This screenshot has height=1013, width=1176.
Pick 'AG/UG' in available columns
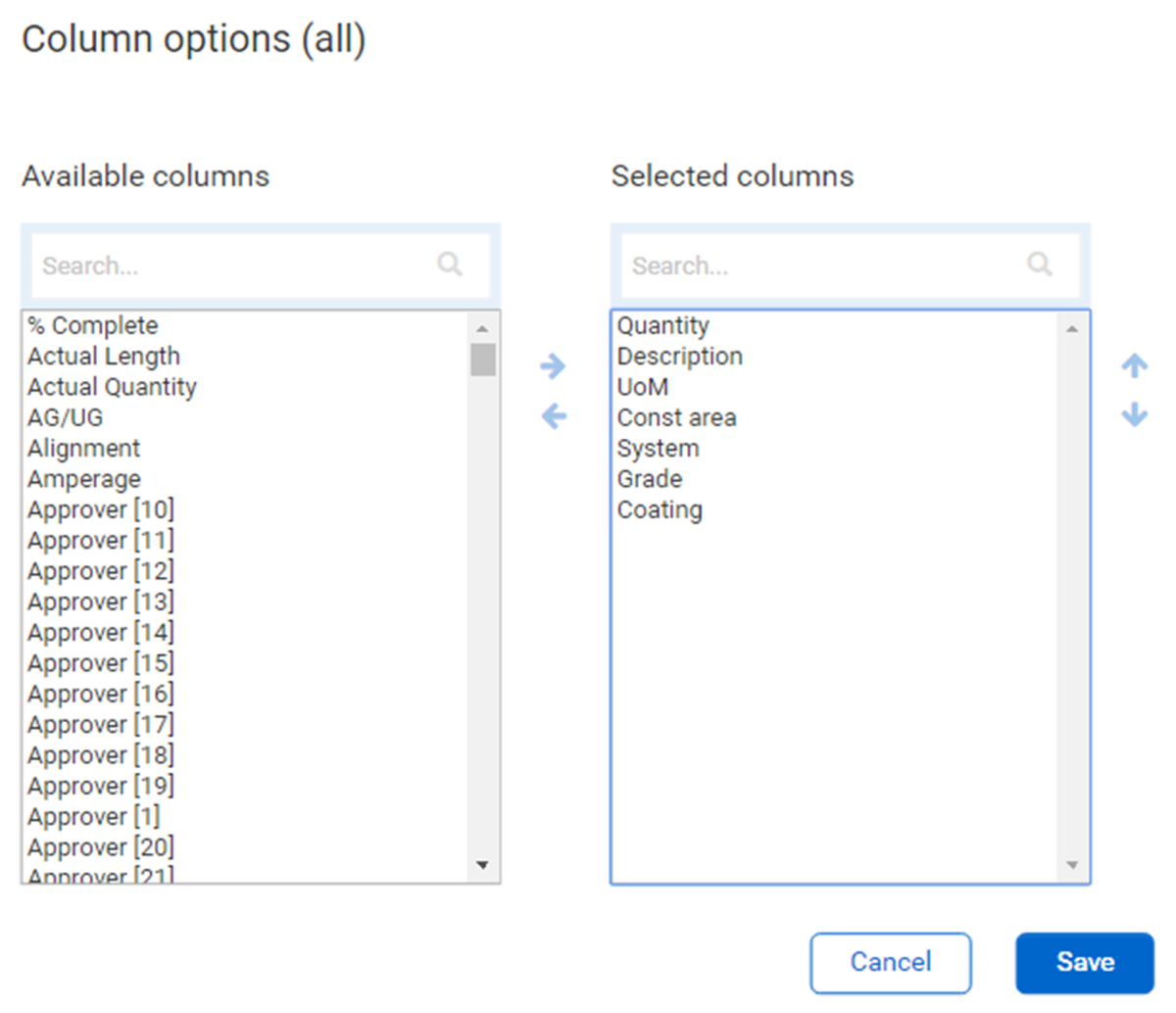point(65,417)
